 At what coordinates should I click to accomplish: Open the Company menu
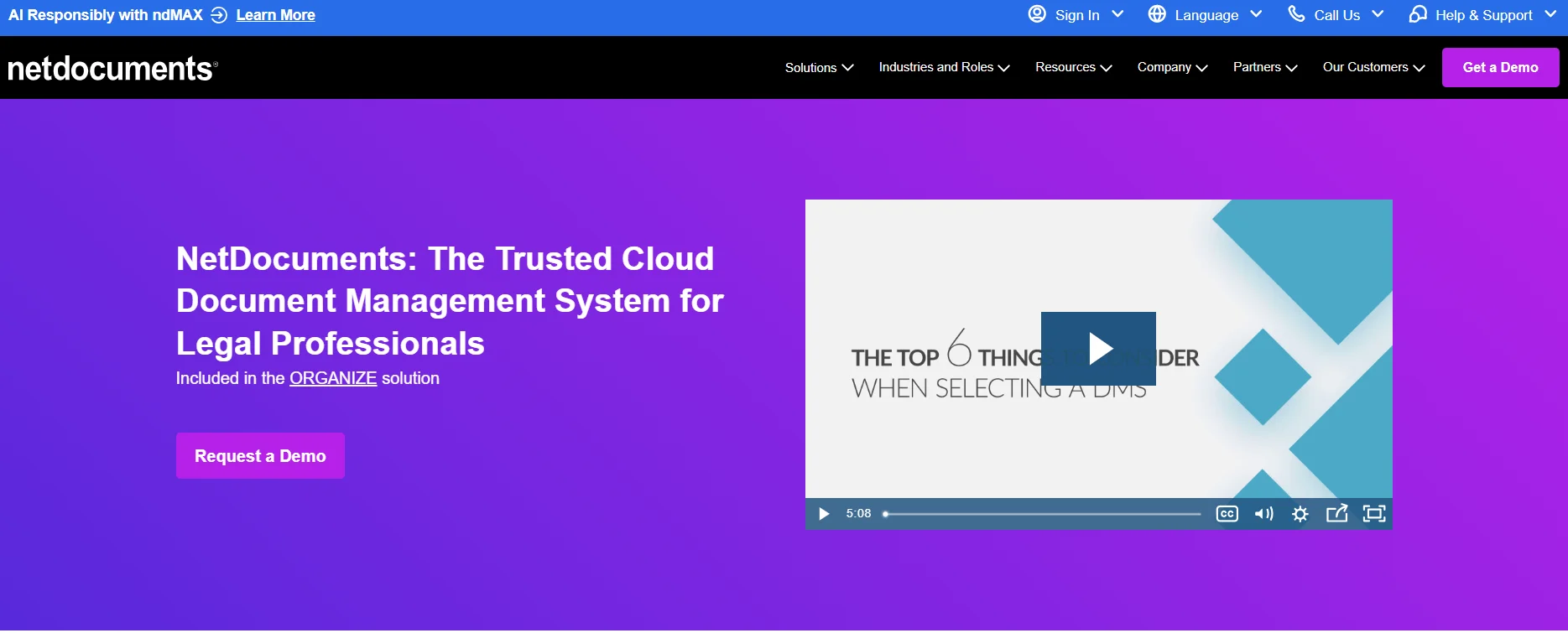point(1172,67)
